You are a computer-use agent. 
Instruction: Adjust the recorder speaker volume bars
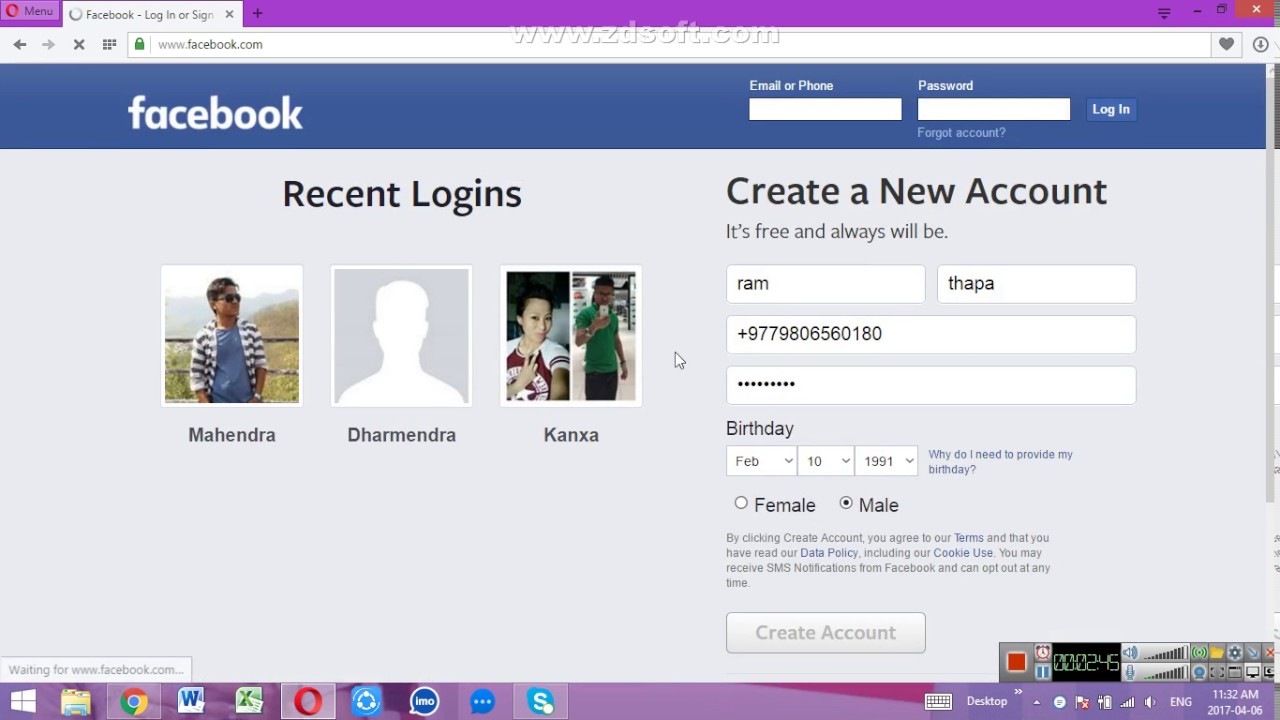(x=1165, y=653)
